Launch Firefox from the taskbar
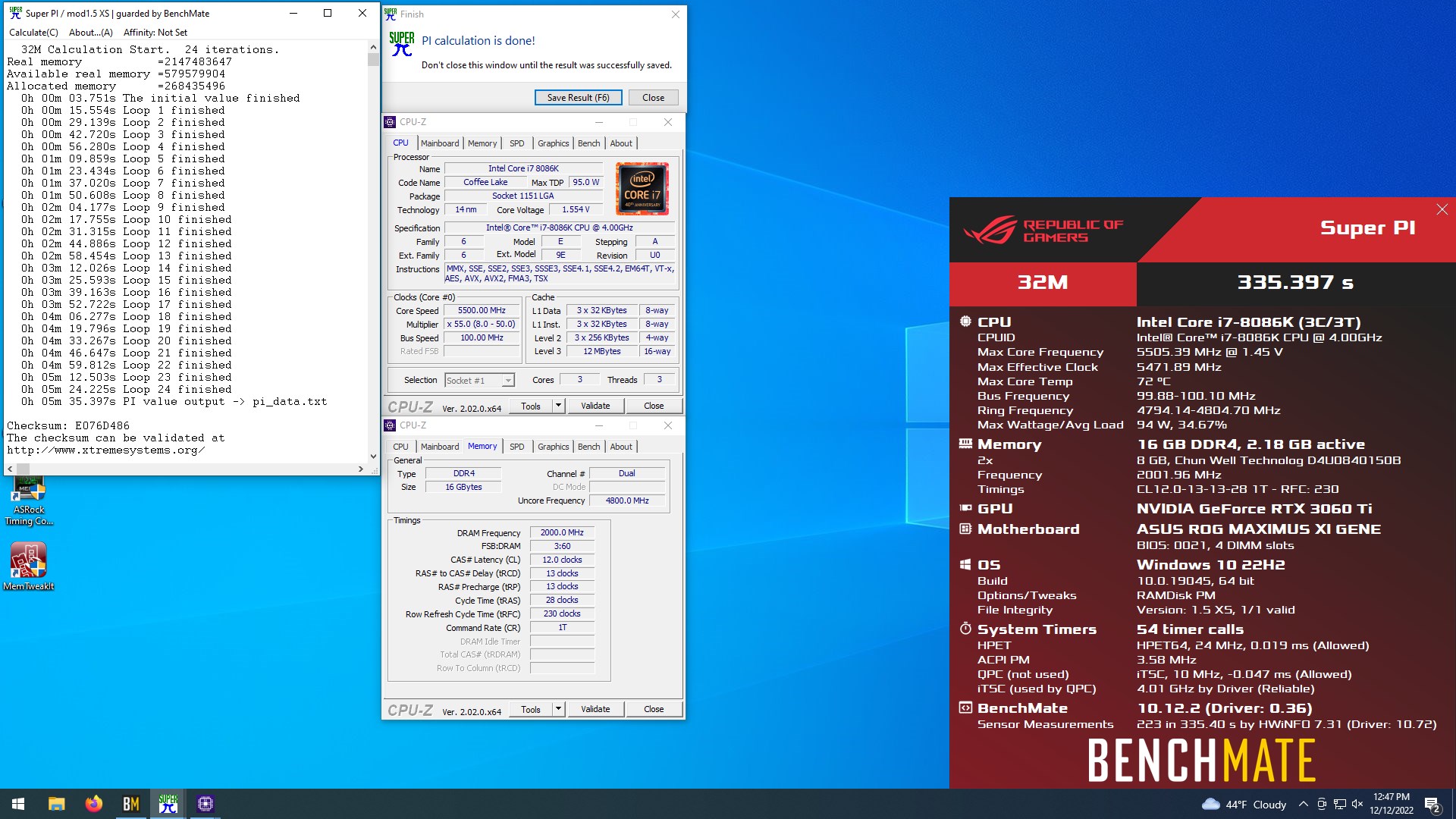This screenshot has height=819, width=1456. 93,804
